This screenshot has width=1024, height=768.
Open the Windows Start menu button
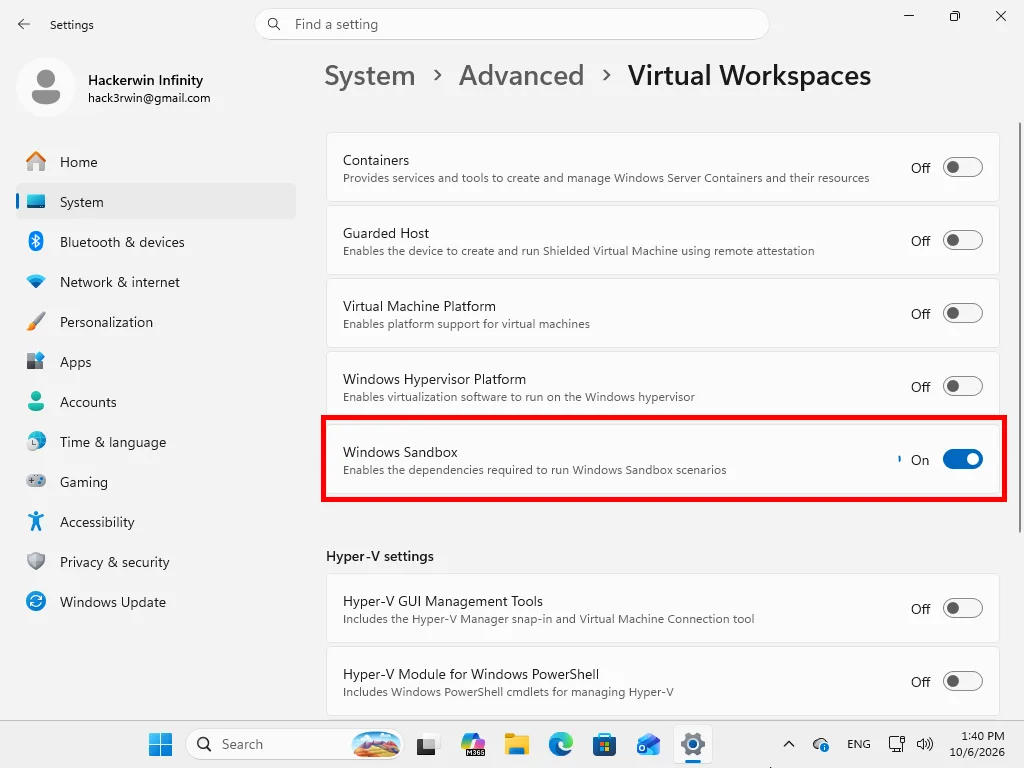click(160, 744)
